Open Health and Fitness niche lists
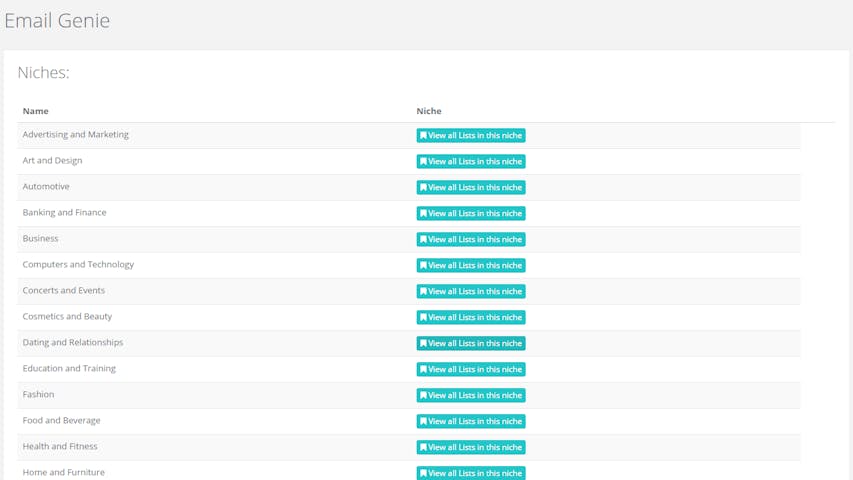853x480 pixels. pos(471,448)
